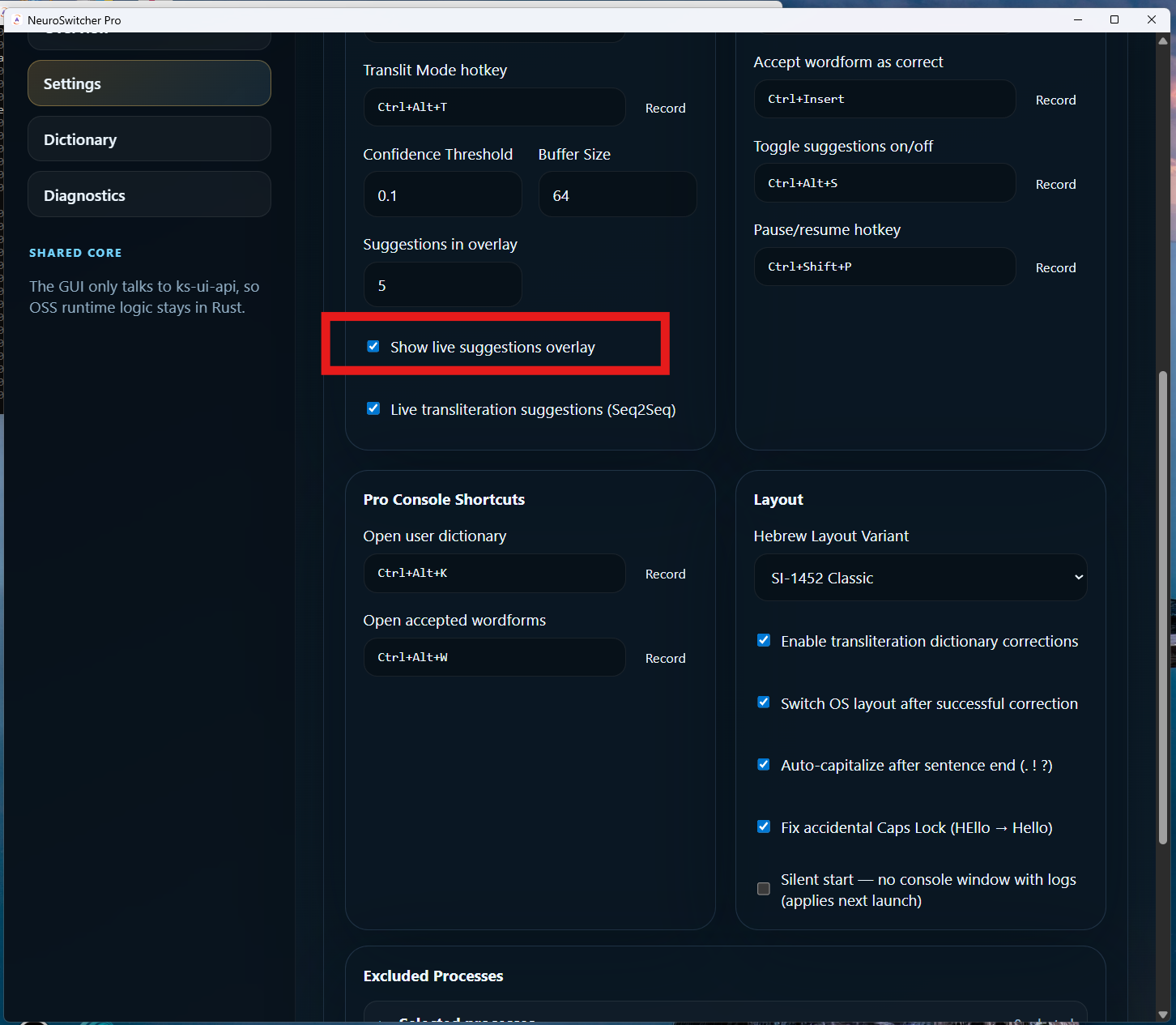Click the scrollbar up arrow
This screenshot has width=1176, height=1025.
tap(1163, 40)
